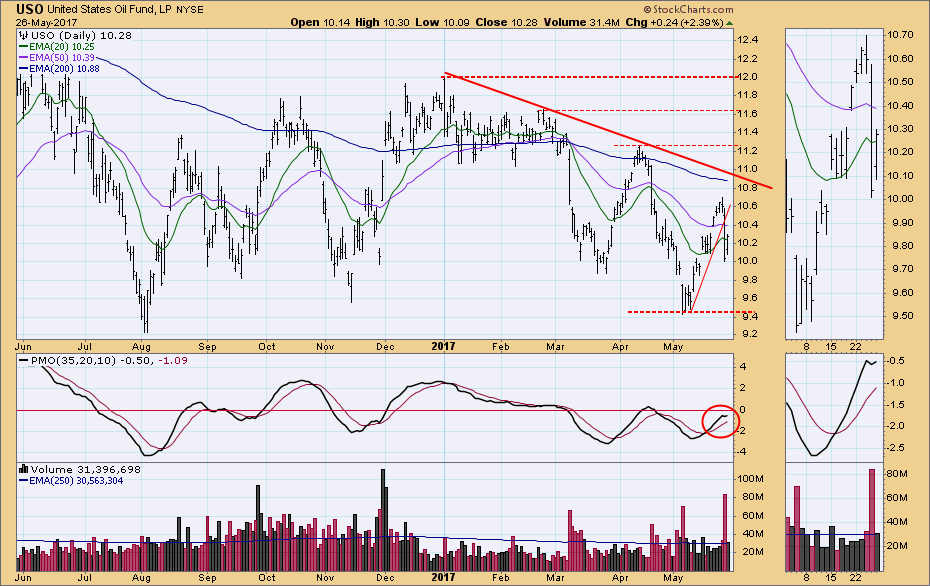Click Apr on the price chart date axis
This screenshot has height=586, width=930.
(x=620, y=346)
